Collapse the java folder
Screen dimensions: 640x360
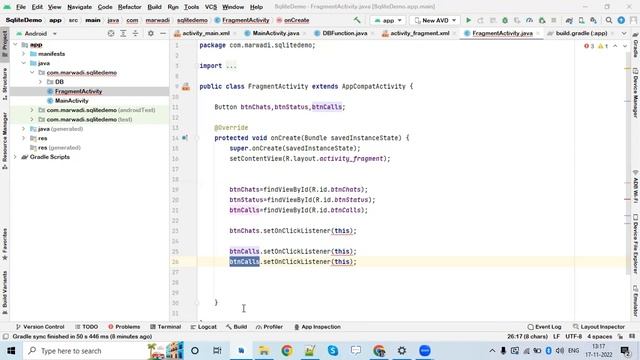[24, 63]
